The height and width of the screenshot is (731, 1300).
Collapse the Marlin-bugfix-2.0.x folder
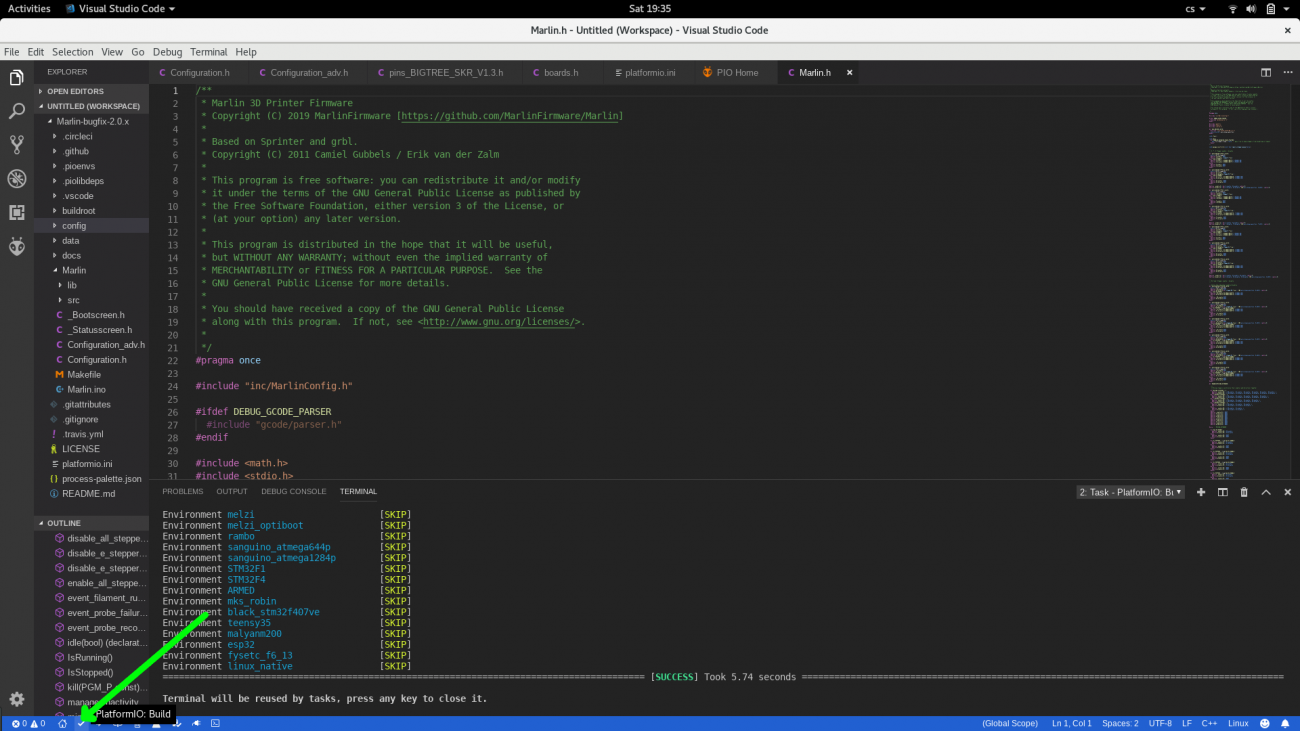[x=91, y=121]
